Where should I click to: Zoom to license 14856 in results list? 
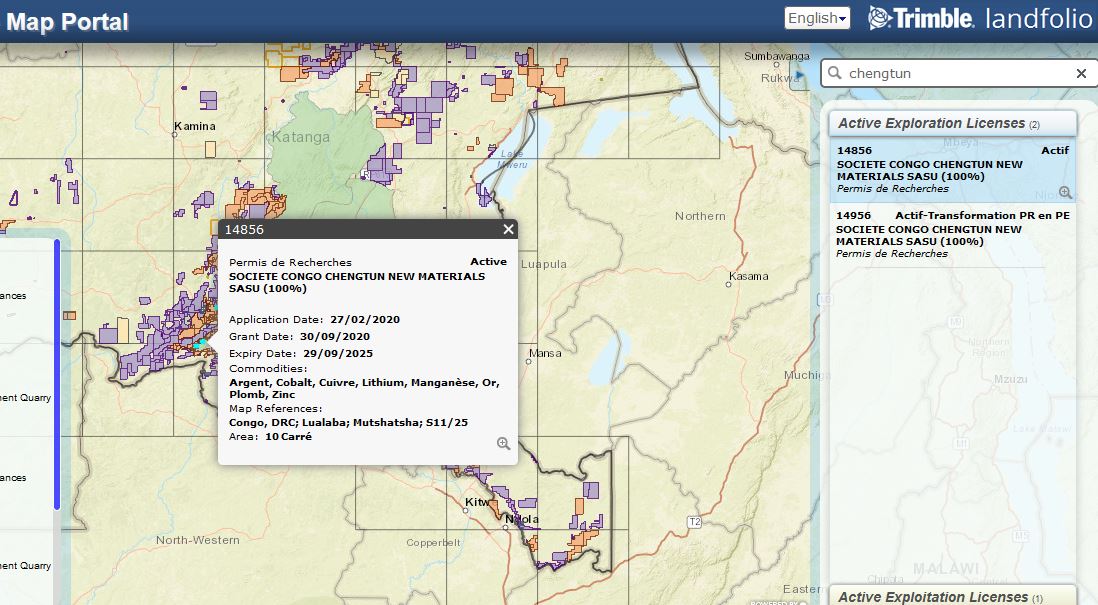[1065, 192]
